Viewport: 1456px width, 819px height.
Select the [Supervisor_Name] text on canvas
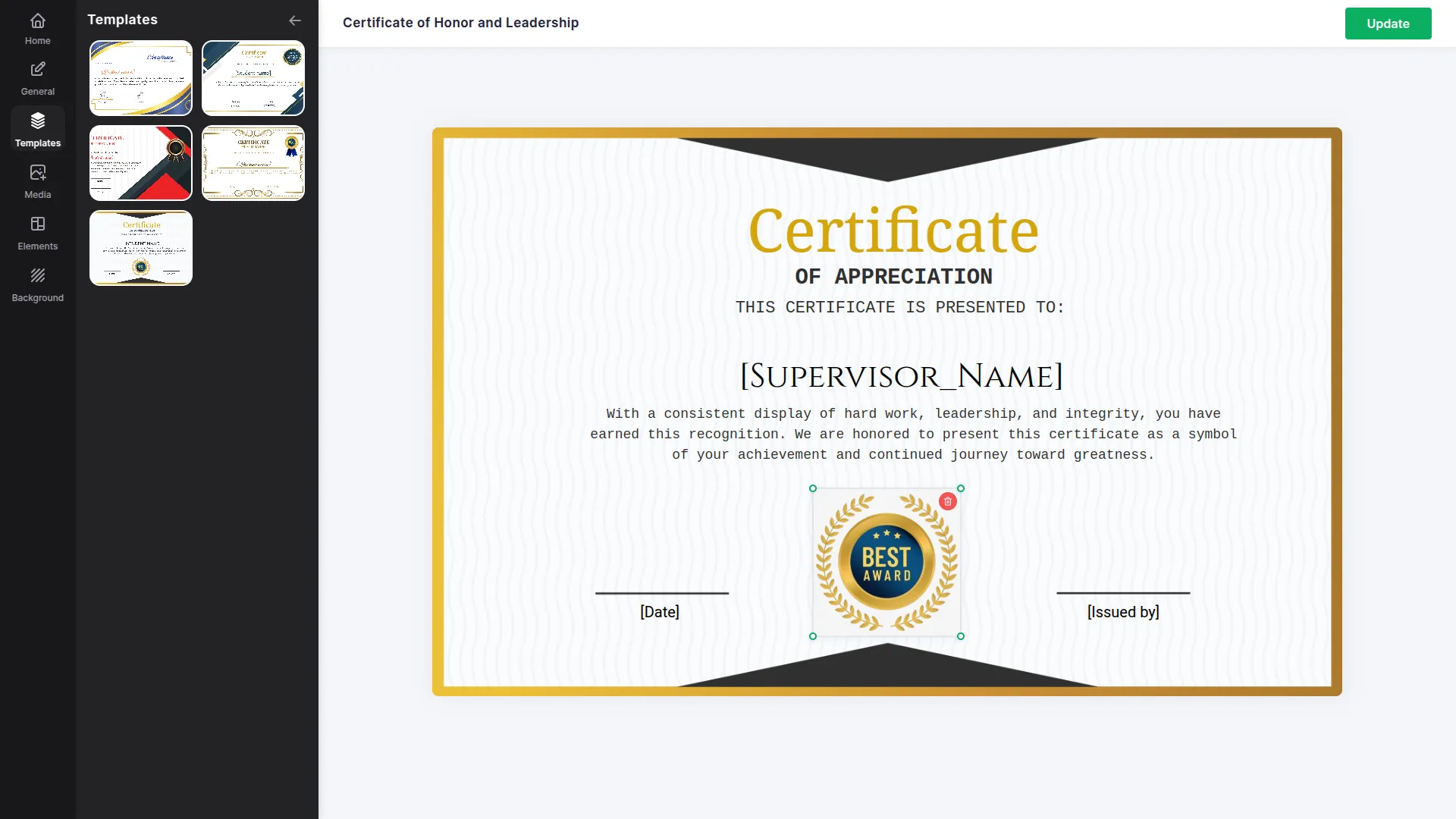pos(901,376)
